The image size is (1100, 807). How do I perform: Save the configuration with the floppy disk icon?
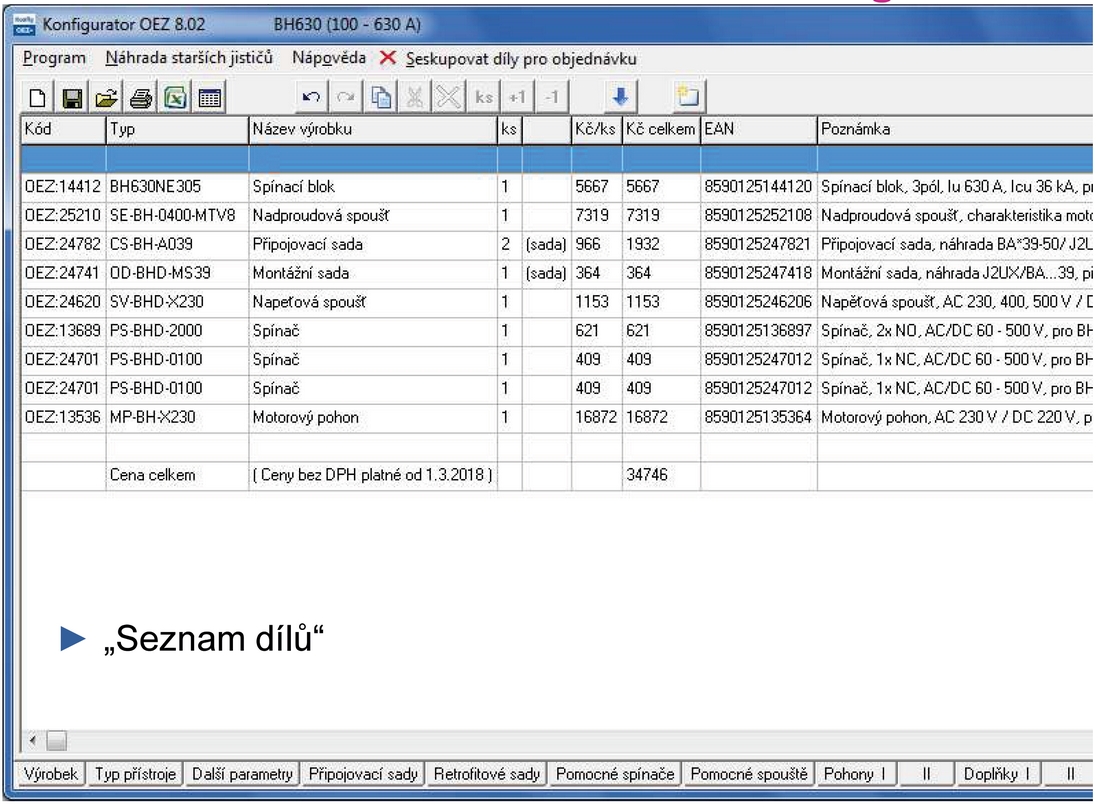coord(72,98)
